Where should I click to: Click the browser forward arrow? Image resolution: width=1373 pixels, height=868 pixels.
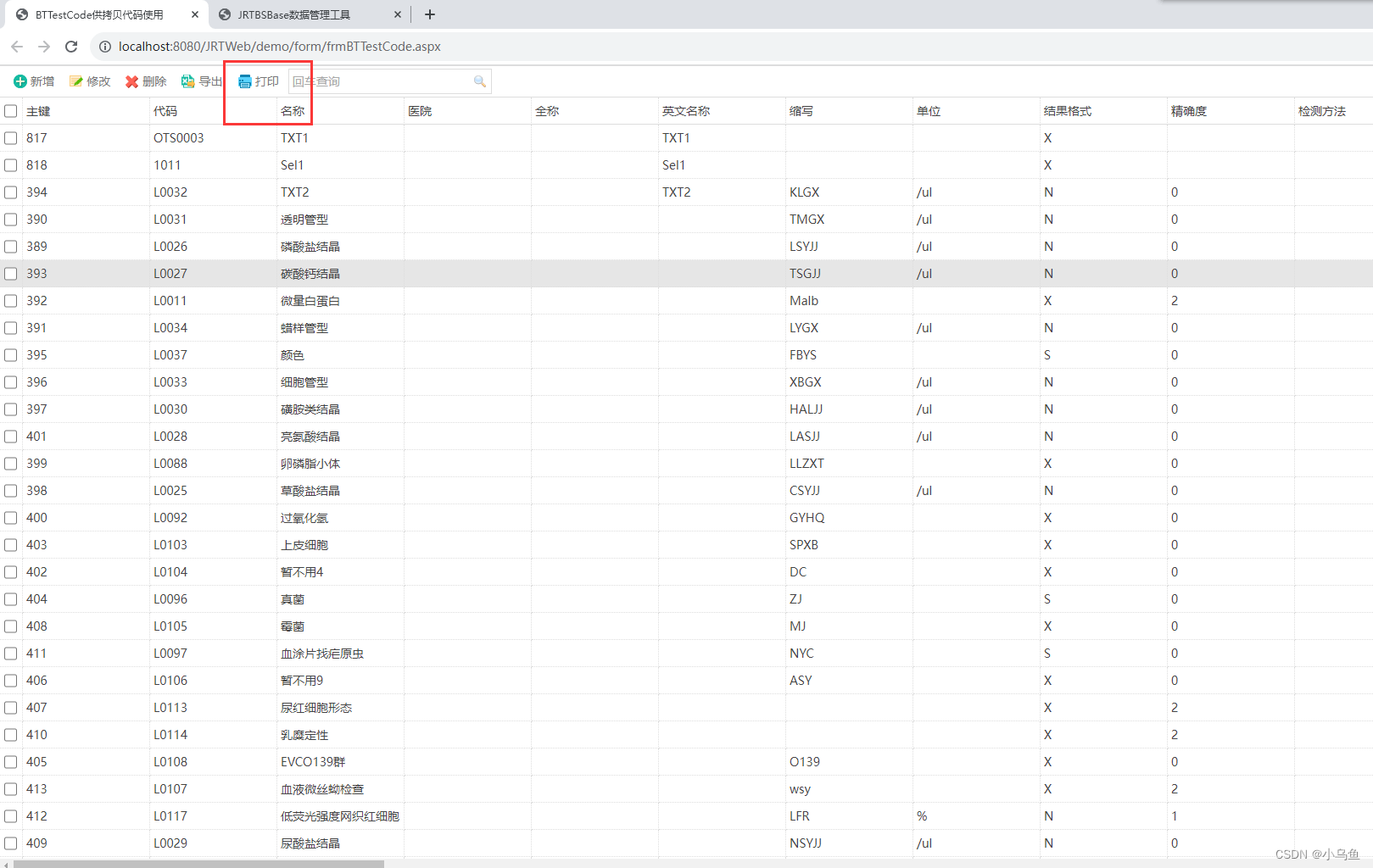pos(44,47)
